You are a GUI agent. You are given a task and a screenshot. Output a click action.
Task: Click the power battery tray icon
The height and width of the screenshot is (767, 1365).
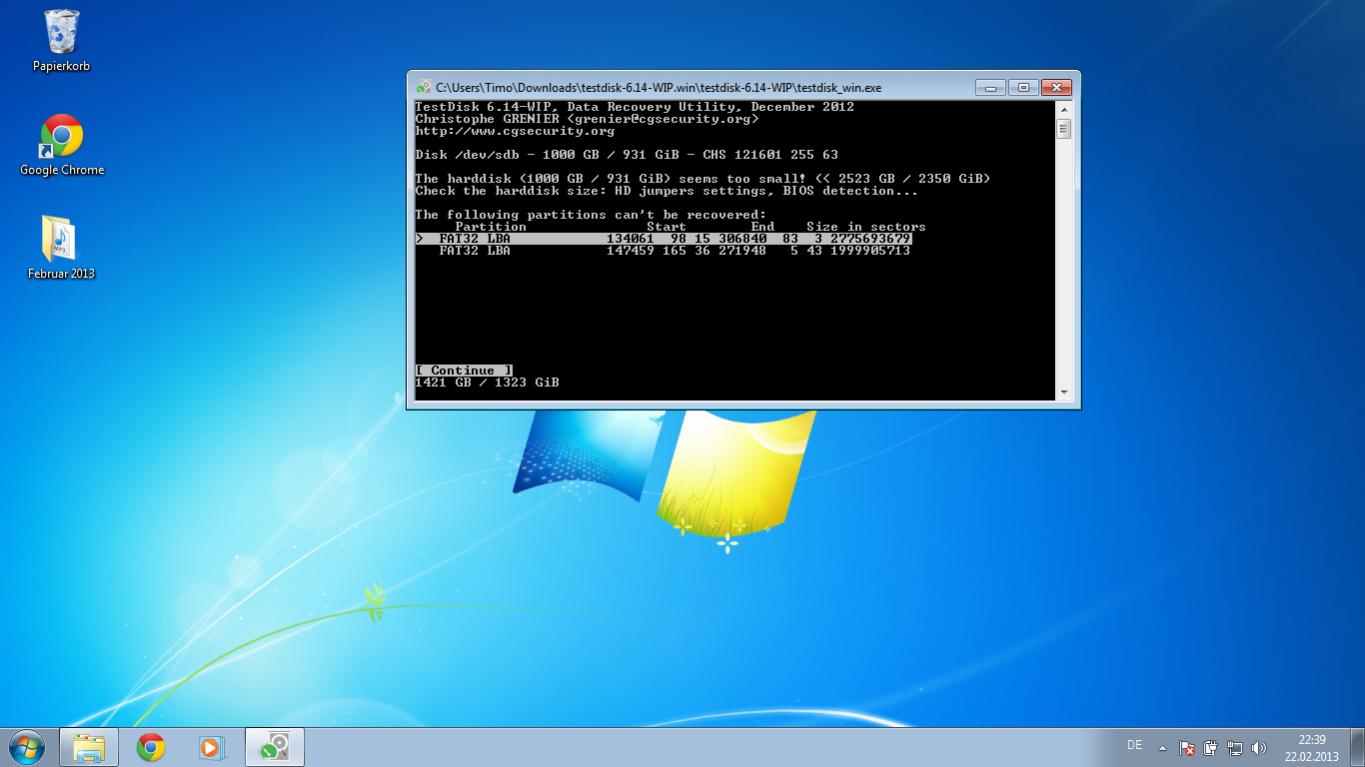click(x=1211, y=748)
